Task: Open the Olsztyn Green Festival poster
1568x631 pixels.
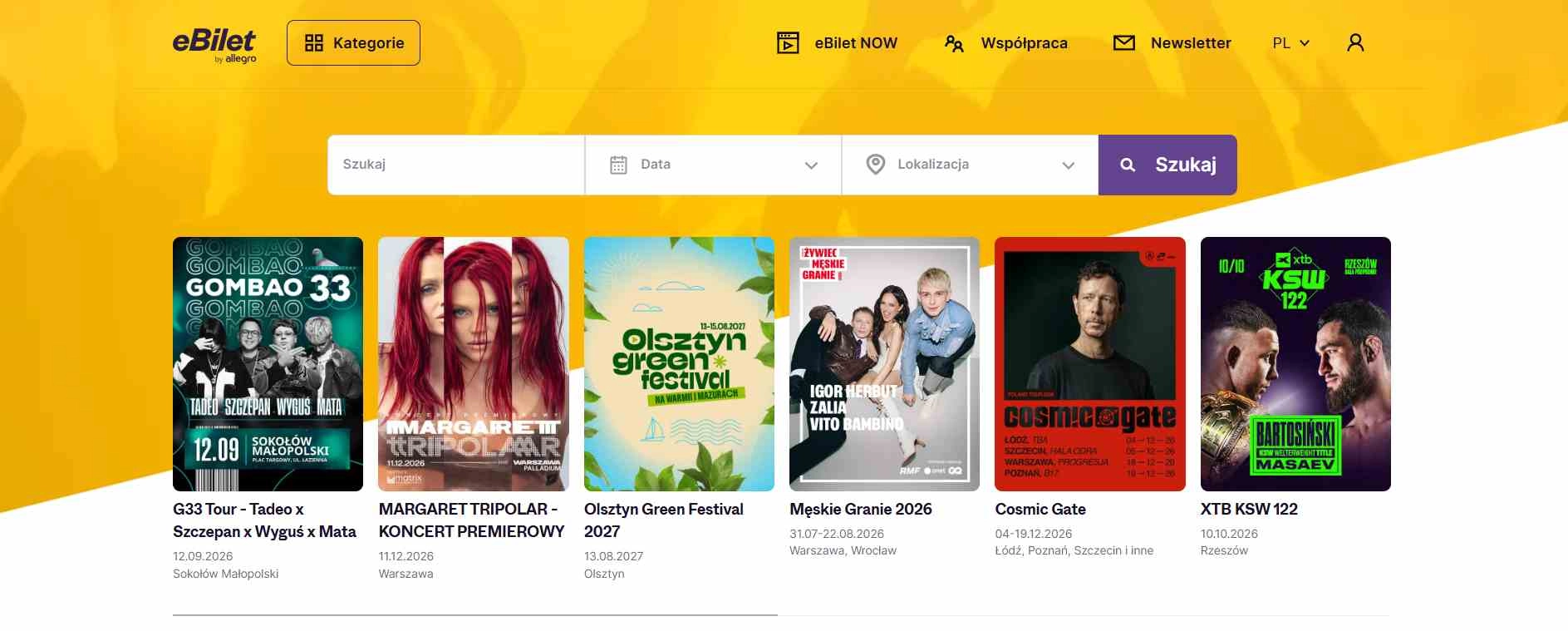Action: pyautogui.click(x=679, y=364)
